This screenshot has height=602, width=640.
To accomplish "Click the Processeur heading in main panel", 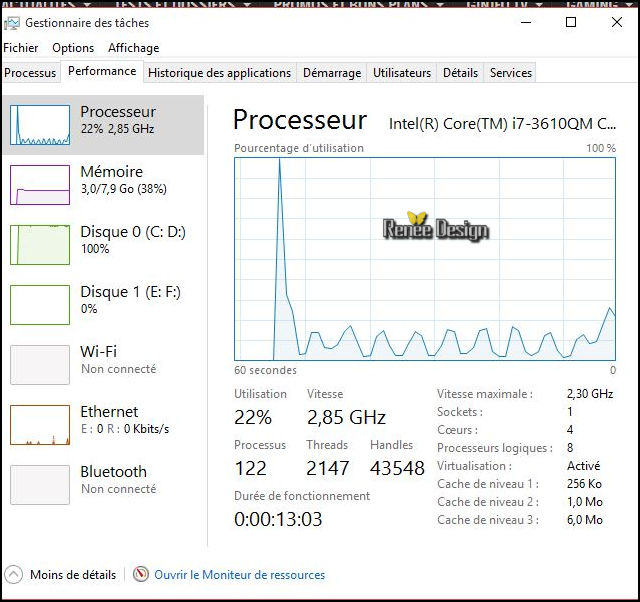I will tap(300, 120).
